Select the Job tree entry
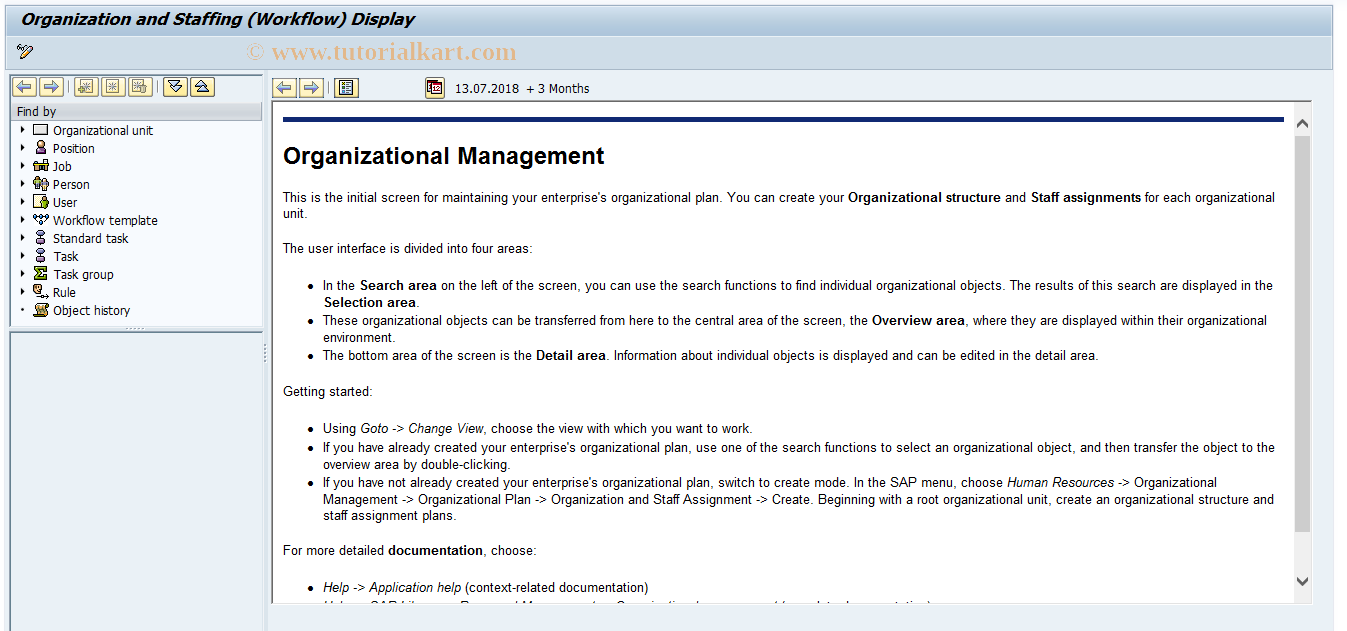Screen dimensions: 1347x631 click(62, 167)
